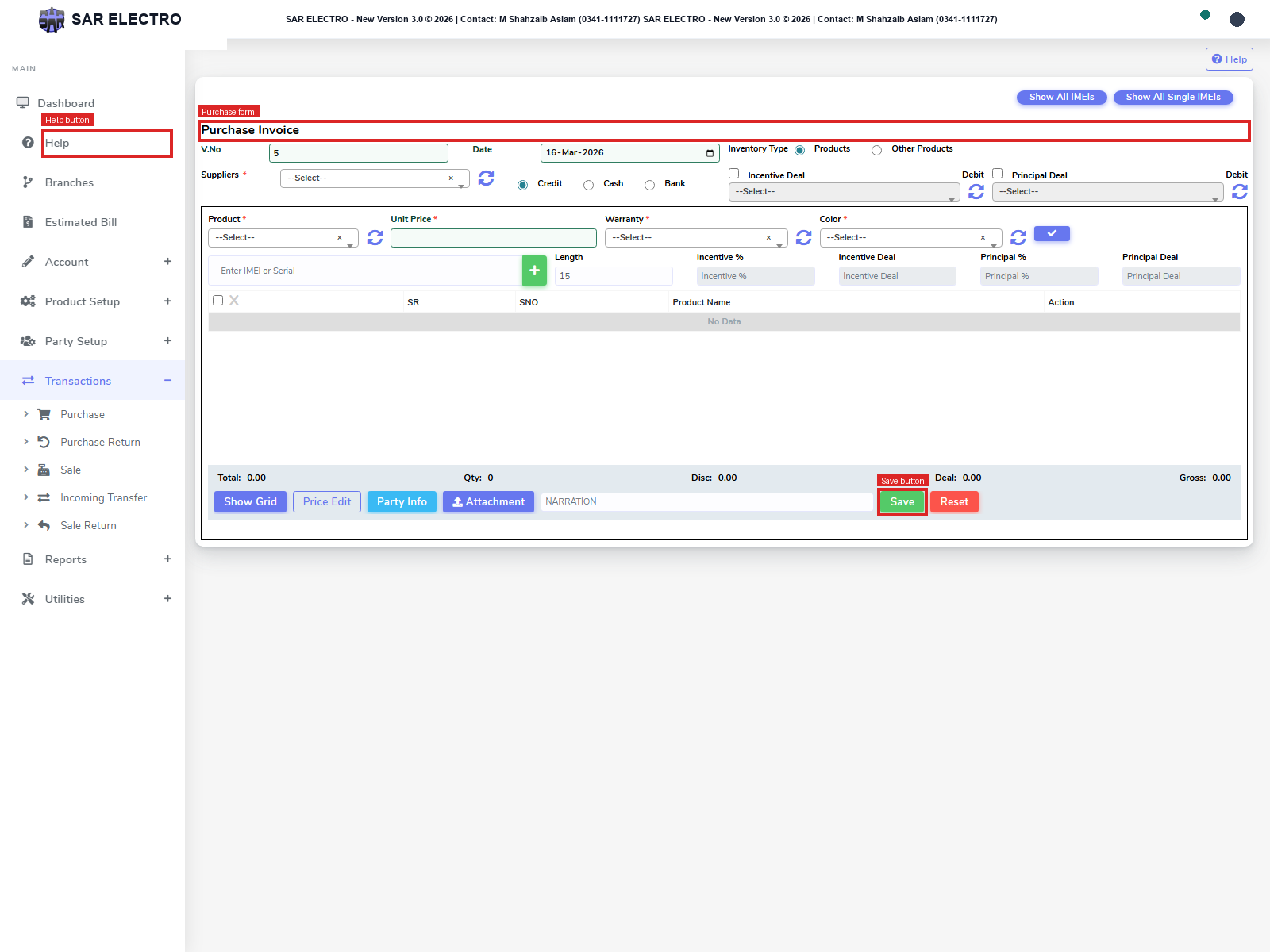Click the red Reset button
This screenshot has height=952, width=1270.
[x=954, y=502]
